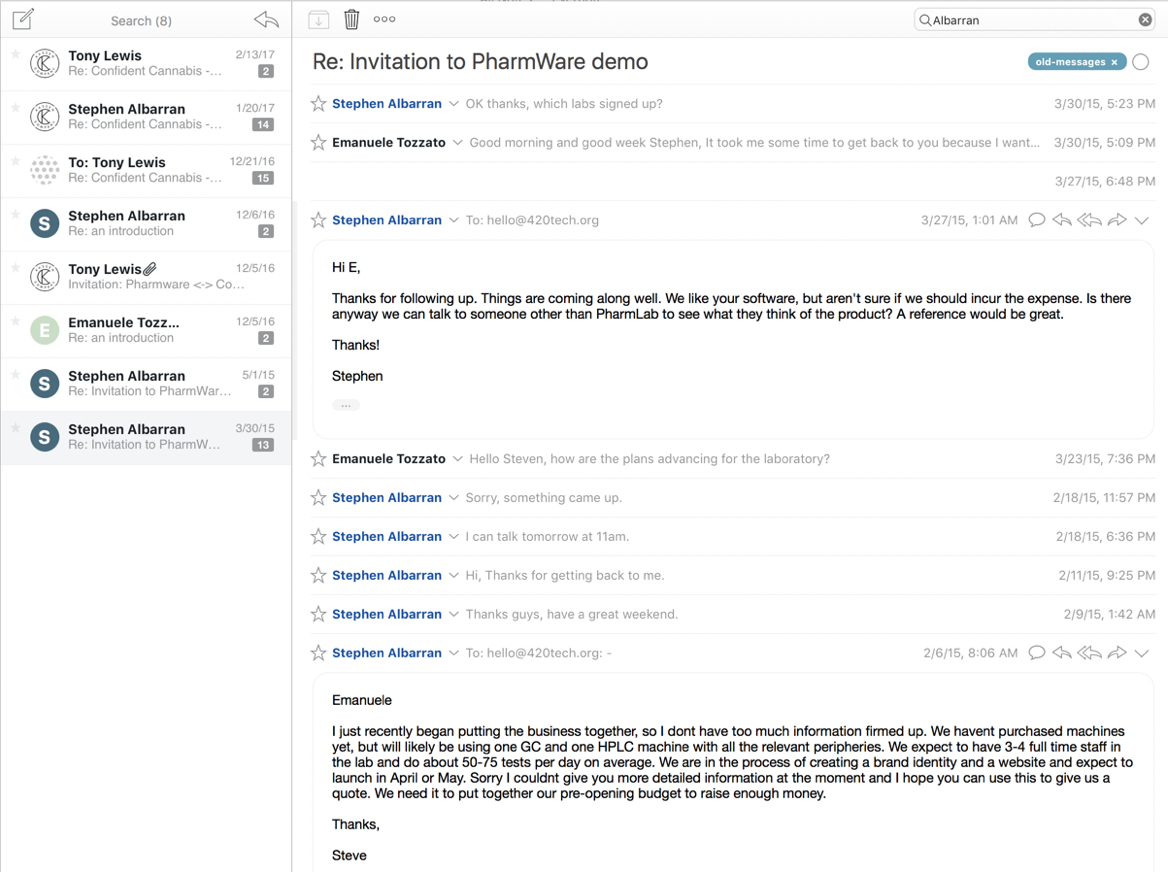Star Emanuele's 'Good morning and good week' message
The width and height of the screenshot is (1168, 884).
pos(318,142)
